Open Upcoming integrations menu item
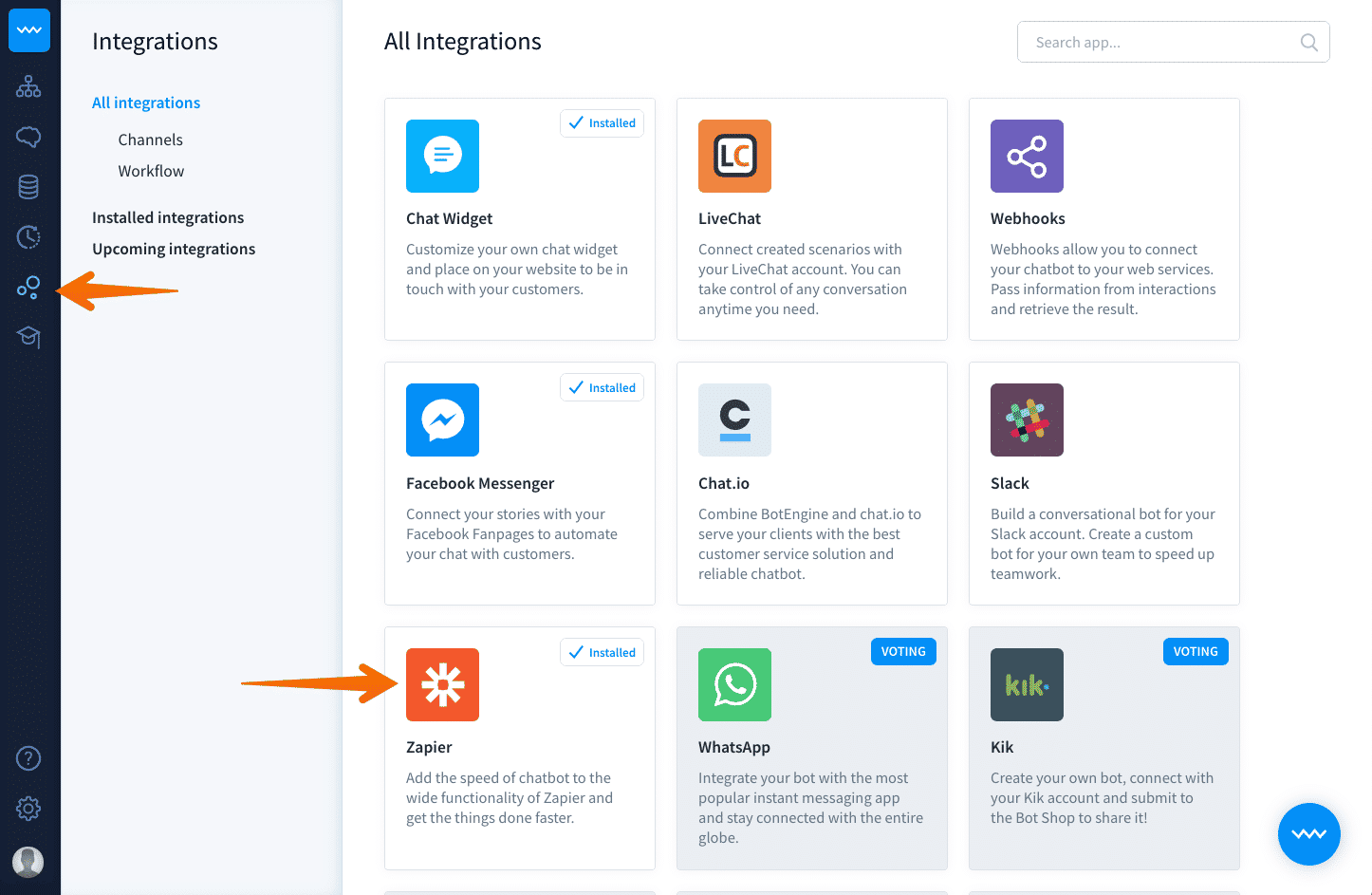 point(174,249)
